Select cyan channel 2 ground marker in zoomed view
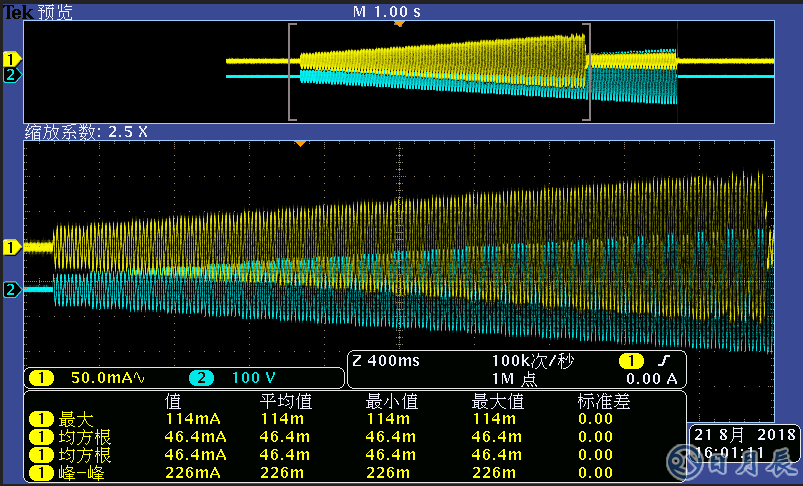This screenshot has width=803, height=486. click(11, 290)
